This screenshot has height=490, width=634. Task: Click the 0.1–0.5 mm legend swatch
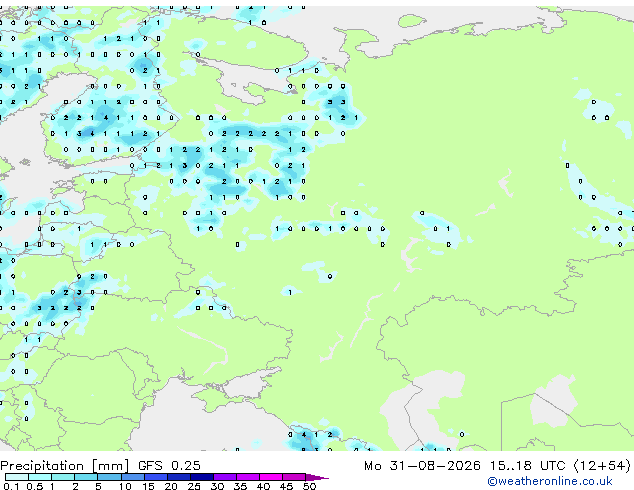click(17, 477)
